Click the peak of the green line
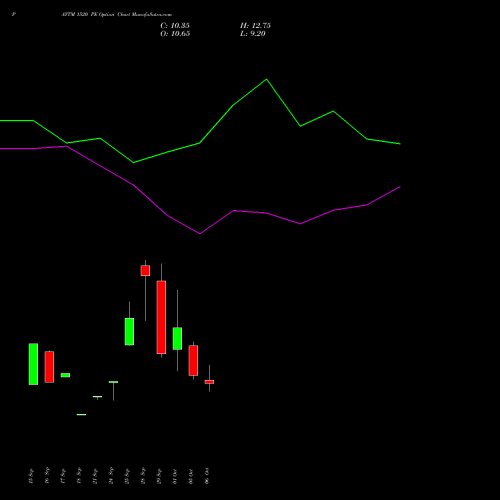500x500 pixels. click(x=266, y=79)
